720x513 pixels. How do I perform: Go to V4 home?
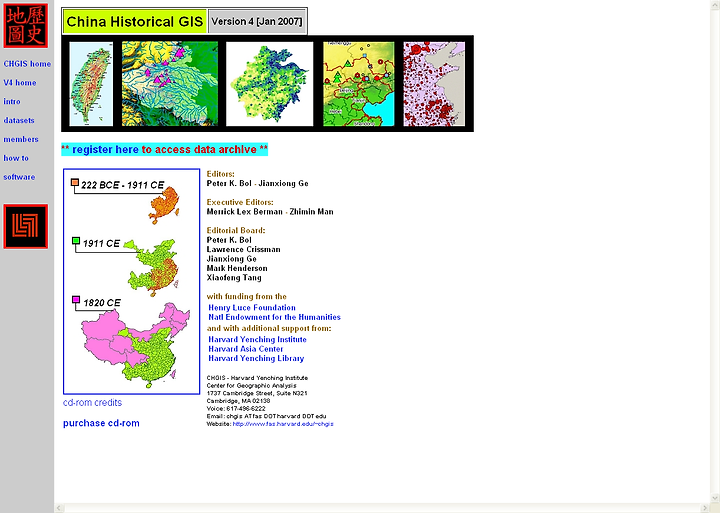tap(20, 83)
